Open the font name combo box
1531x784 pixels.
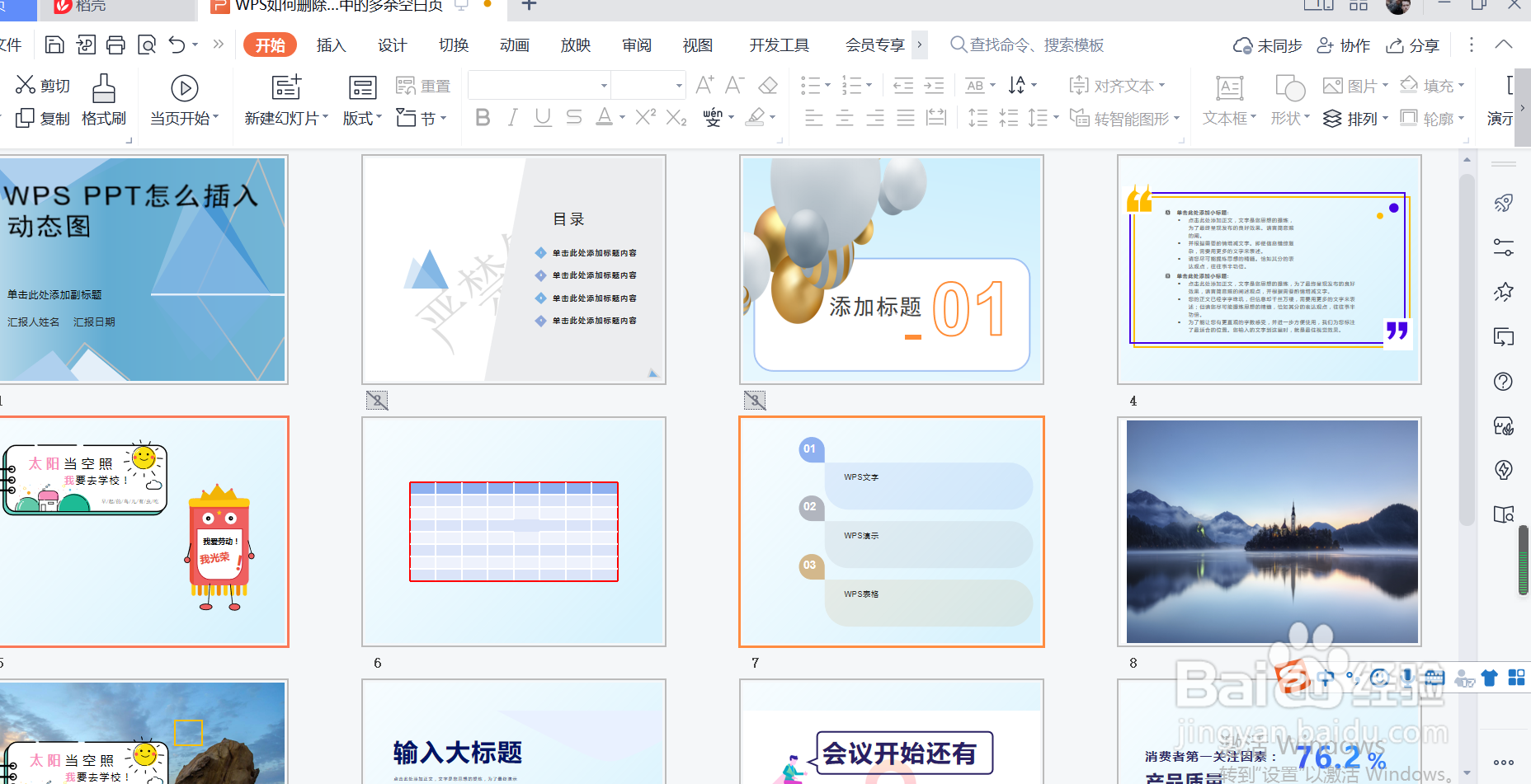[539, 85]
